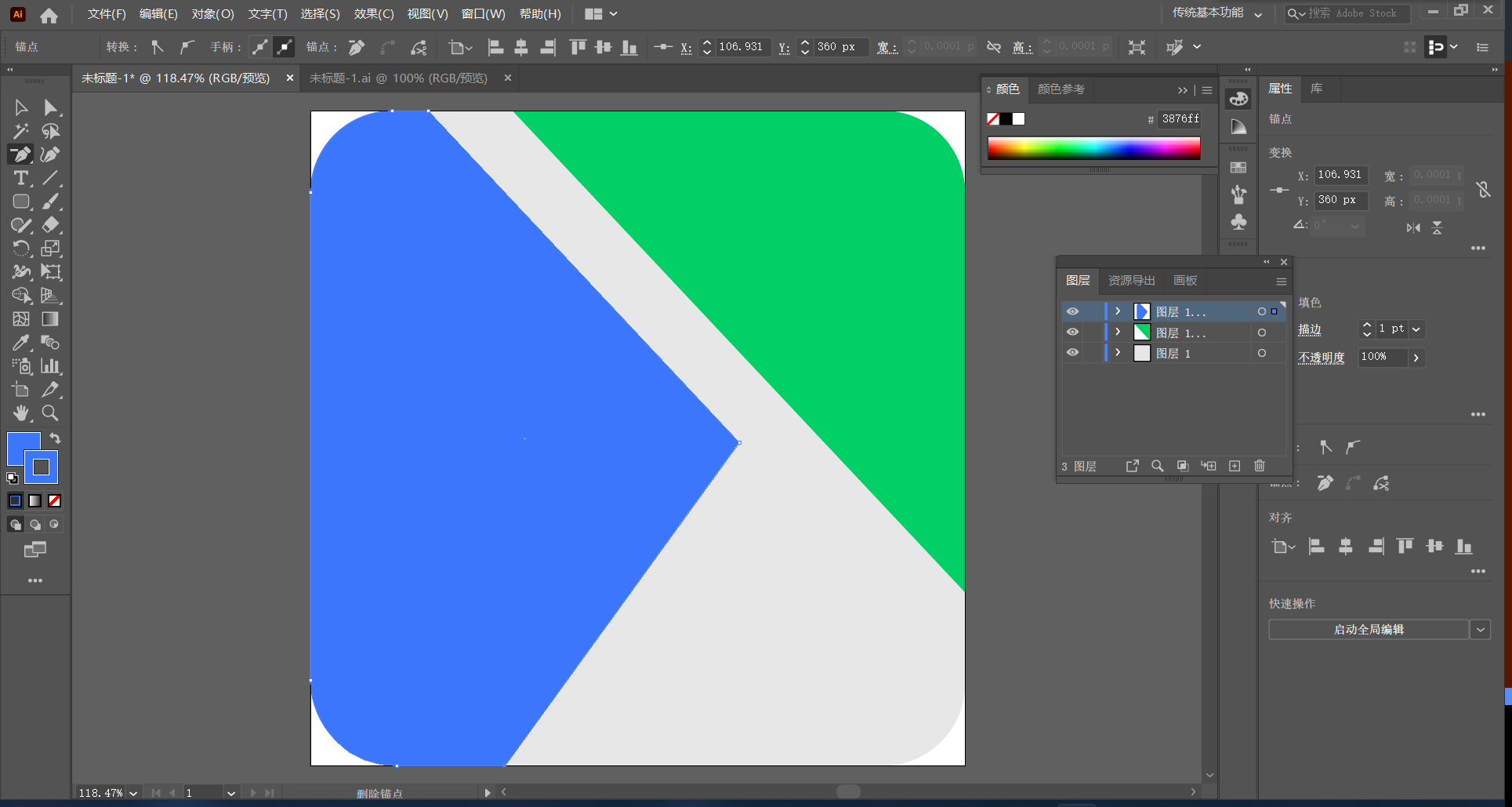This screenshot has height=807, width=1512.
Task: Delete the selected layer with trash icon
Action: tap(1260, 466)
